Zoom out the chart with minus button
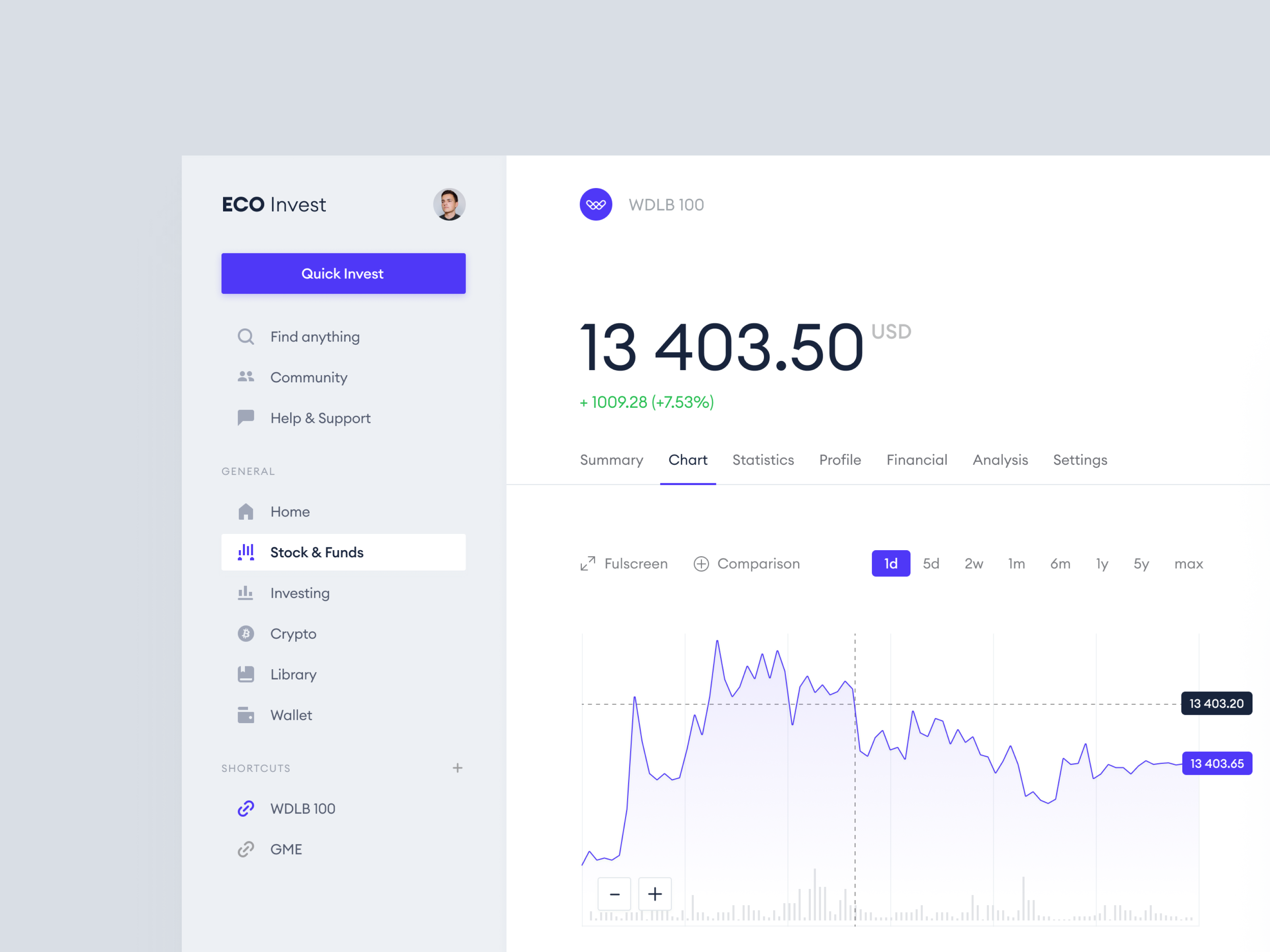1270x952 pixels. 614,894
